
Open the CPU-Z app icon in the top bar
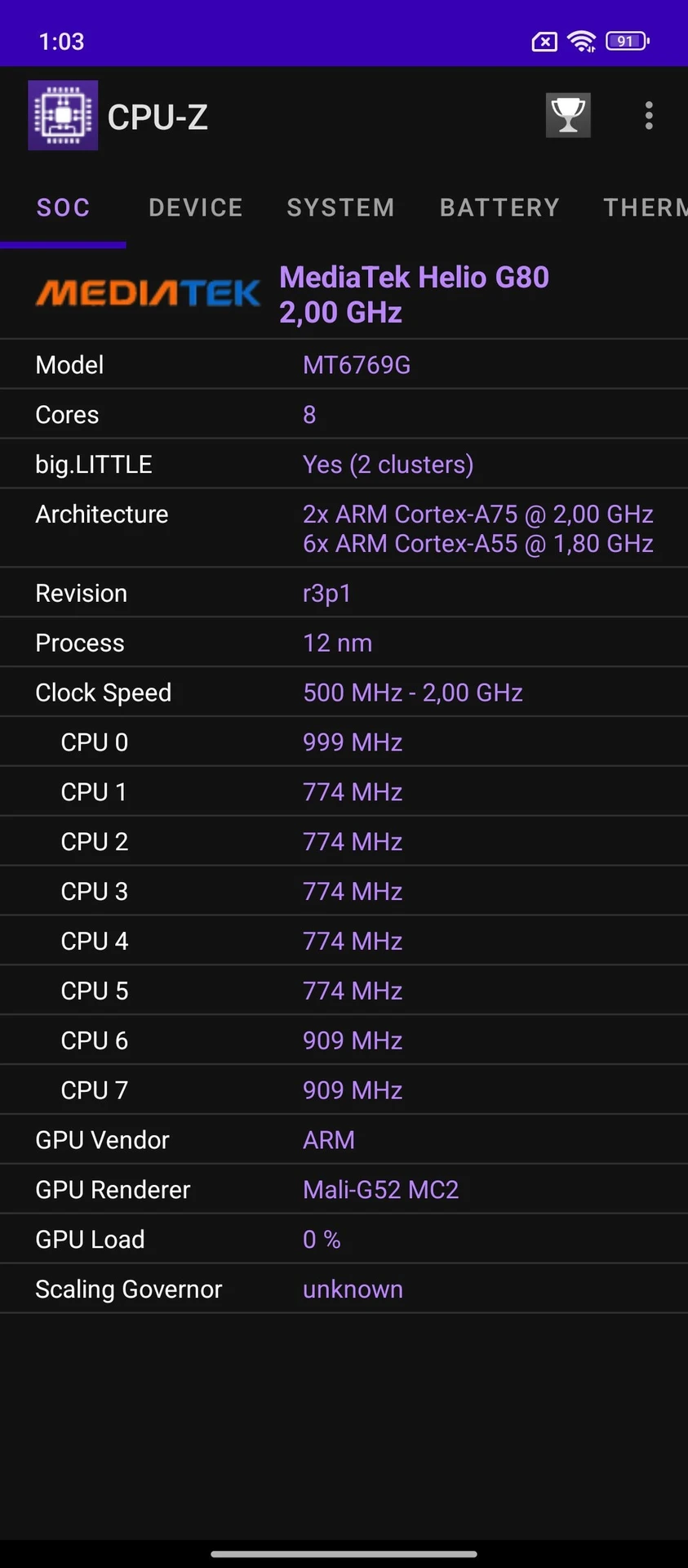coord(62,114)
